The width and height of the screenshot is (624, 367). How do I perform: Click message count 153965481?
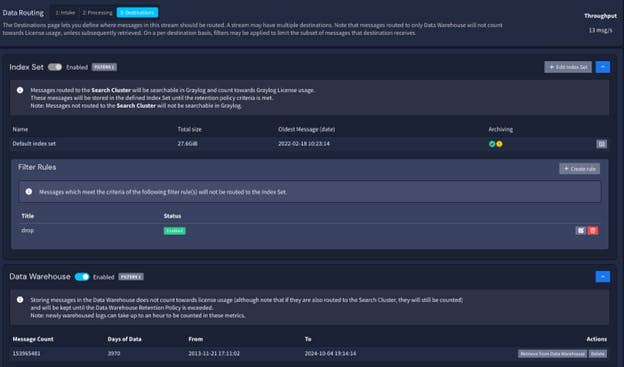[26, 353]
